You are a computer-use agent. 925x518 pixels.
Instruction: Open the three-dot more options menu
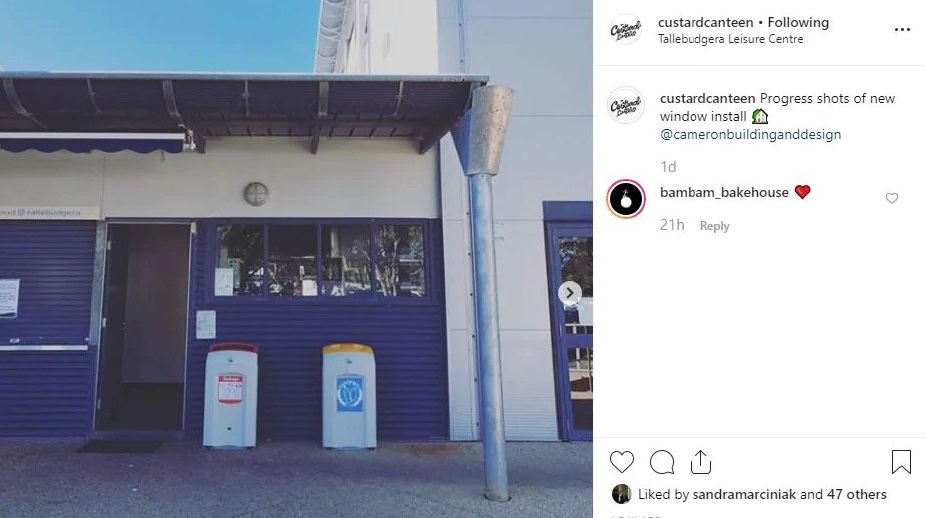coord(902,29)
